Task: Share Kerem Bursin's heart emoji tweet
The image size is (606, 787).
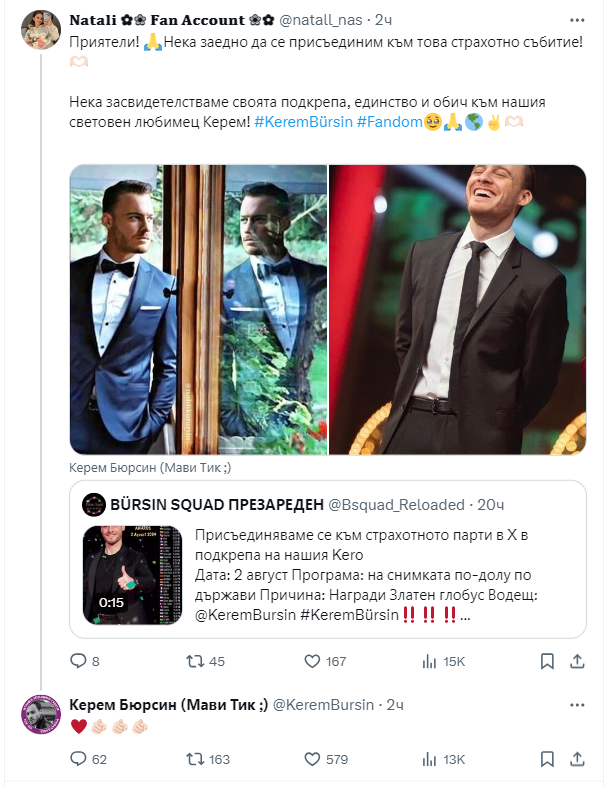Action: point(578,760)
